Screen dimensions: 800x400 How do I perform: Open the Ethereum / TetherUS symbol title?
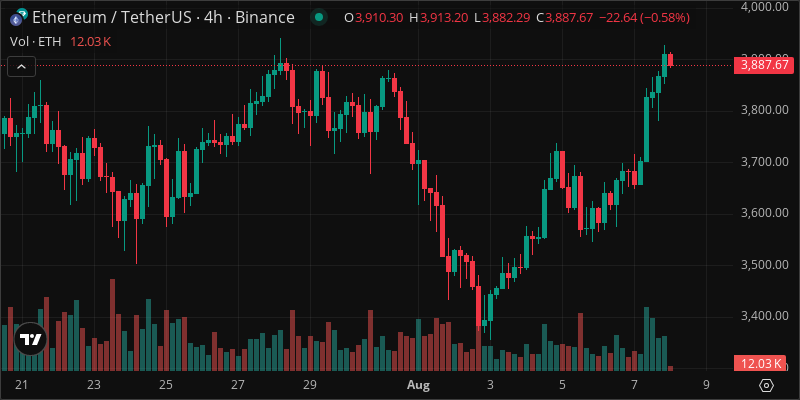tap(163, 17)
